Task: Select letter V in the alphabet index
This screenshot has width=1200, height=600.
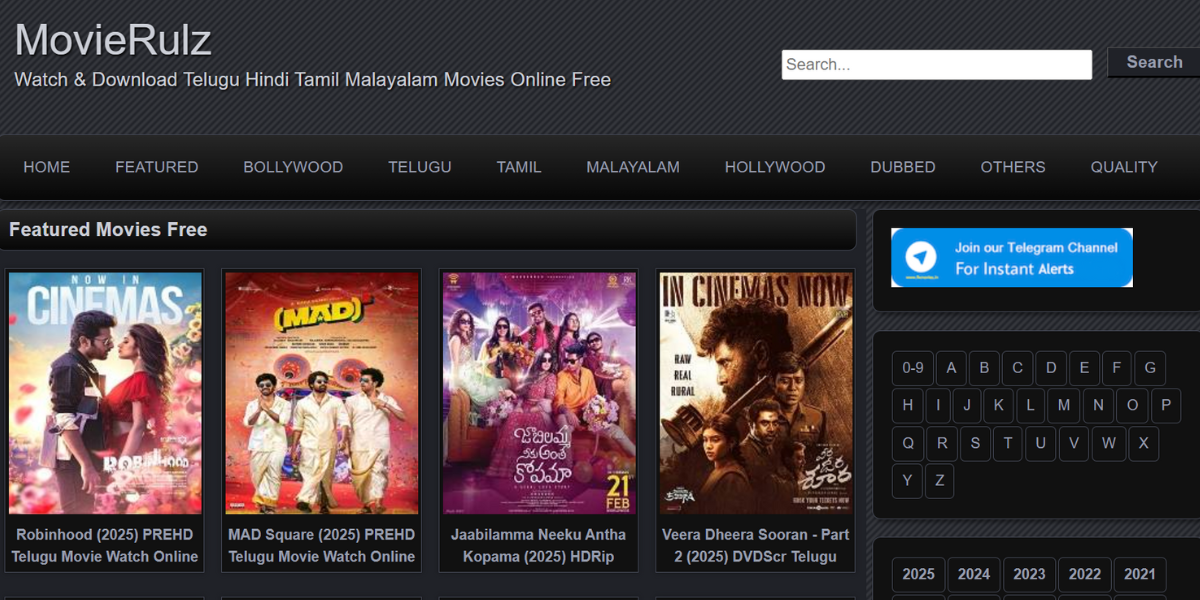Action: pyautogui.click(x=1073, y=443)
